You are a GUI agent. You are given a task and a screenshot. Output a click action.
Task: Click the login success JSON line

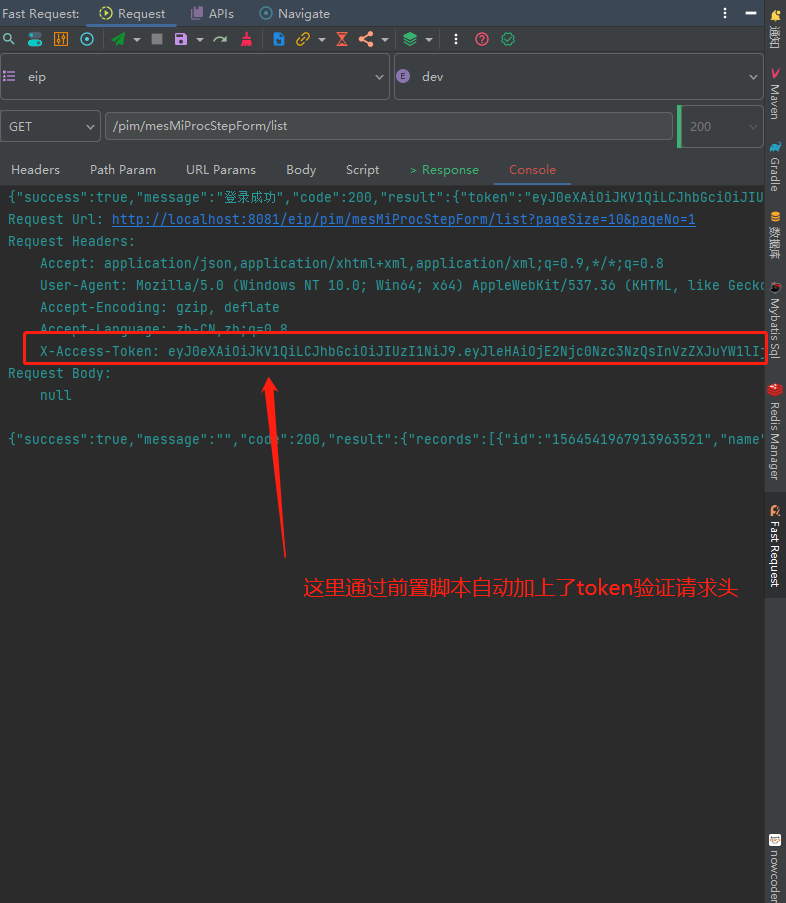click(386, 198)
